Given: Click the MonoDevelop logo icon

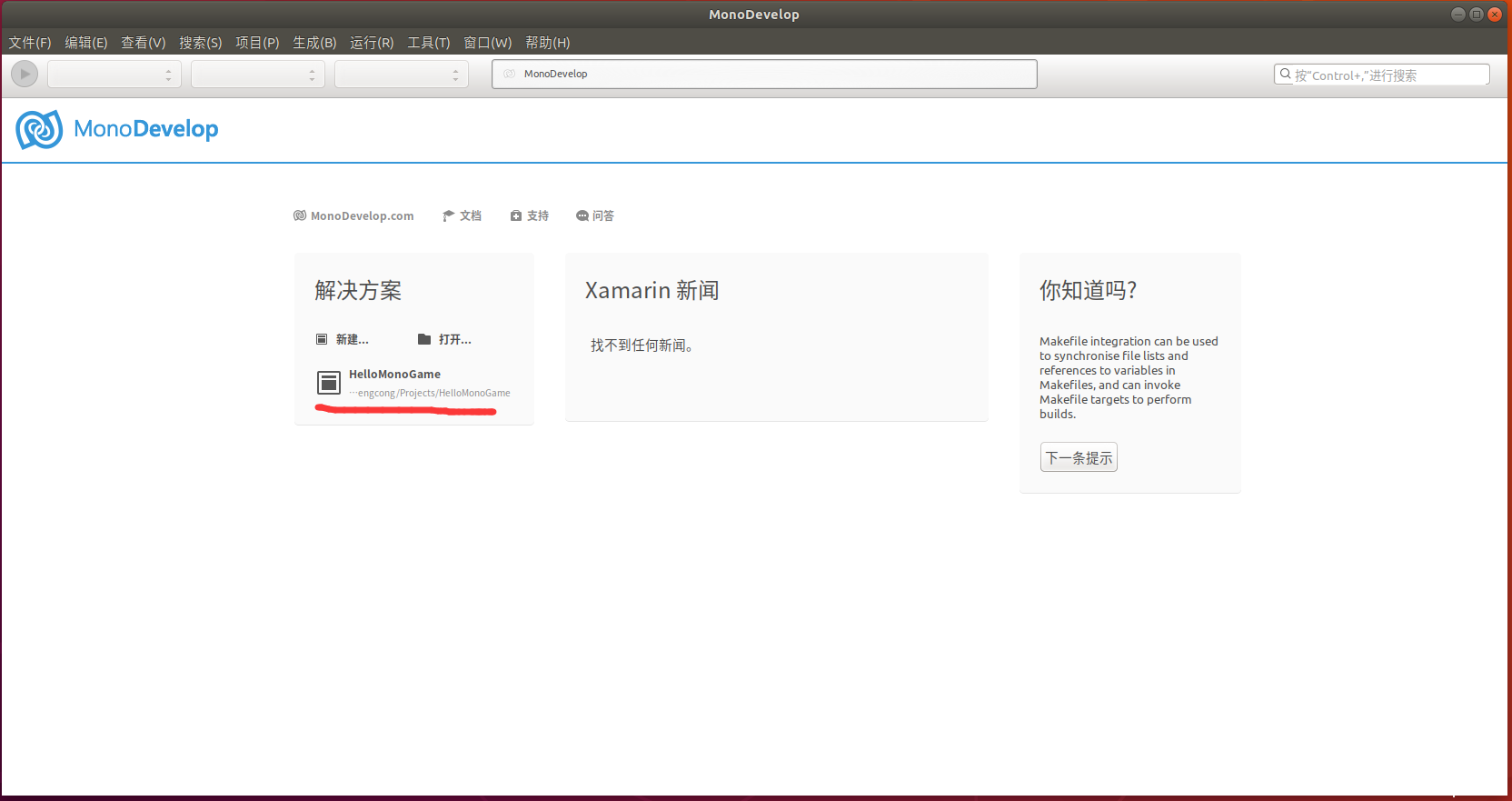Looking at the screenshot, I should [39, 130].
